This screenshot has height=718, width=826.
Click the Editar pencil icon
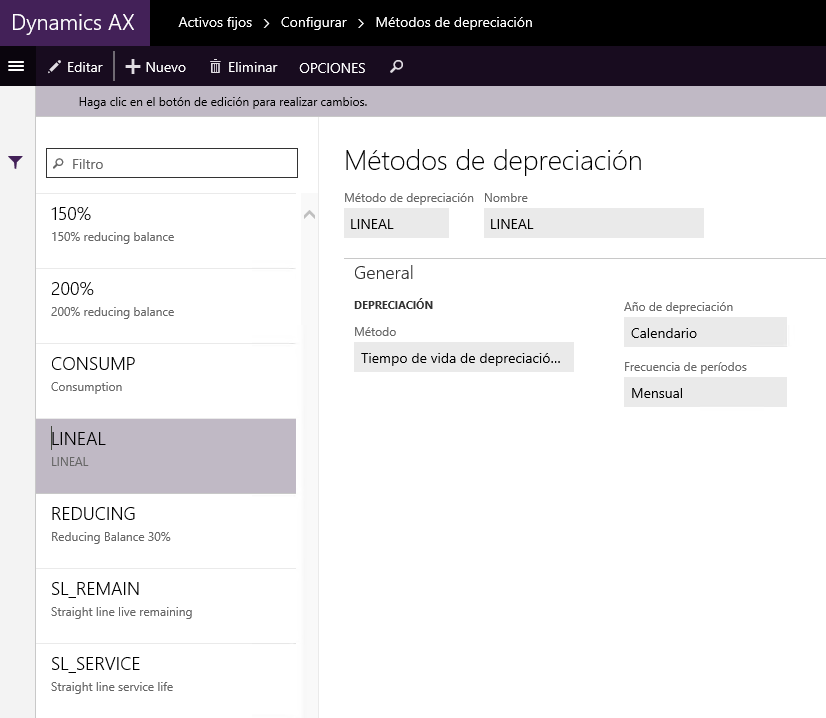(54, 67)
